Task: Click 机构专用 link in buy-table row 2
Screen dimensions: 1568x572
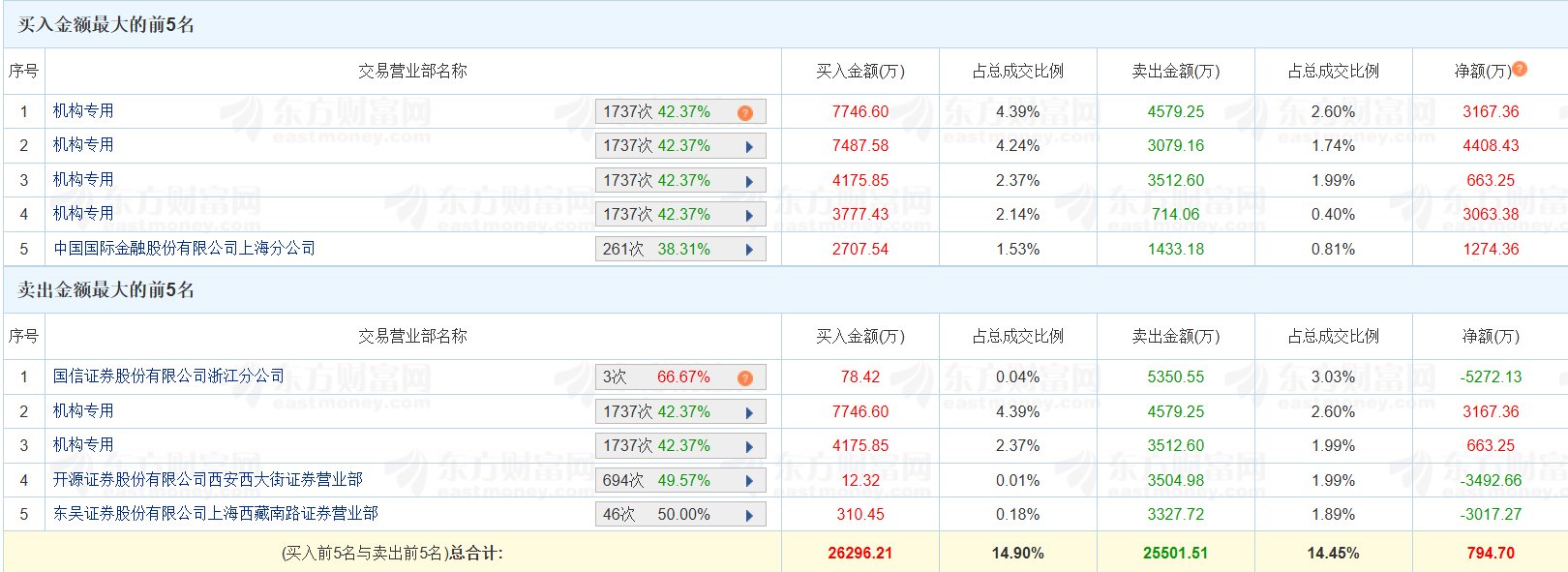Action: tap(83, 144)
